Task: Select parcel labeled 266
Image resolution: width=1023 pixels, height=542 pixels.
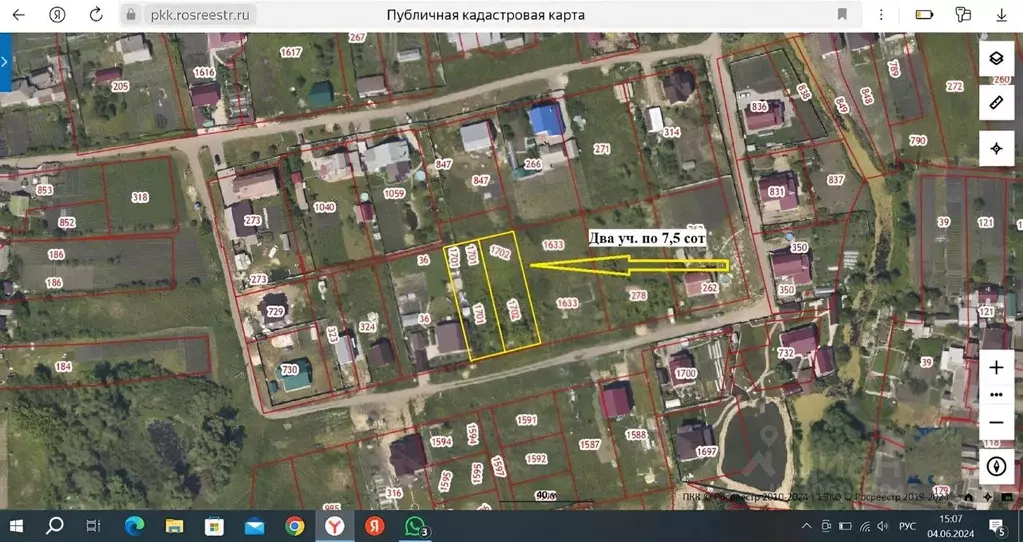Action: [533, 164]
